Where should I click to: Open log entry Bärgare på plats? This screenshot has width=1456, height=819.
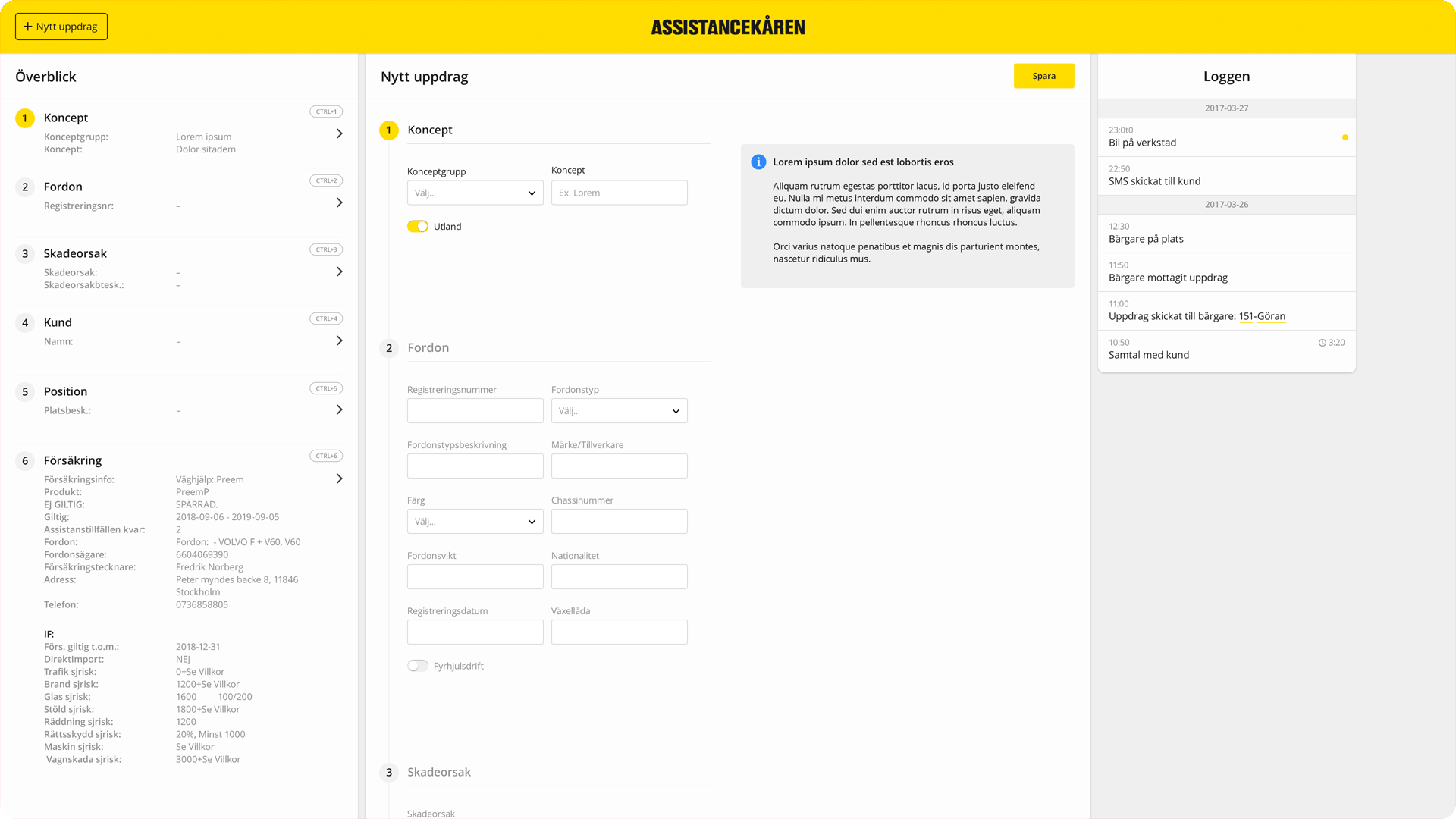click(x=1226, y=234)
